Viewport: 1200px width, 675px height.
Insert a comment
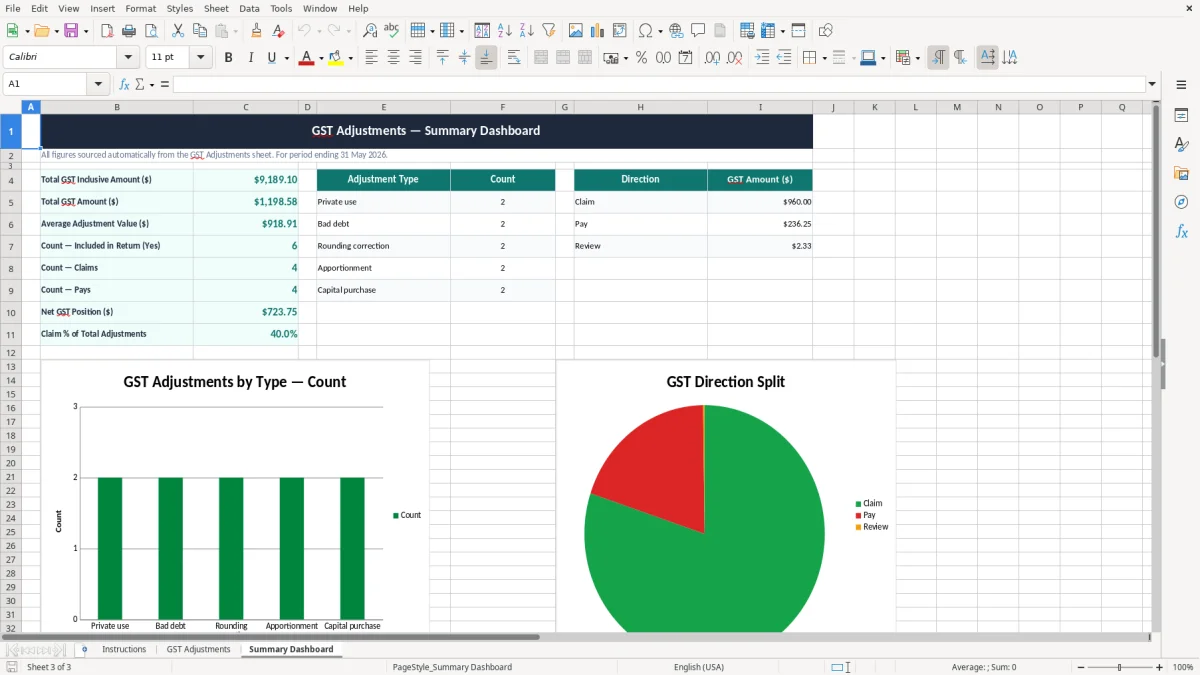[698, 31]
